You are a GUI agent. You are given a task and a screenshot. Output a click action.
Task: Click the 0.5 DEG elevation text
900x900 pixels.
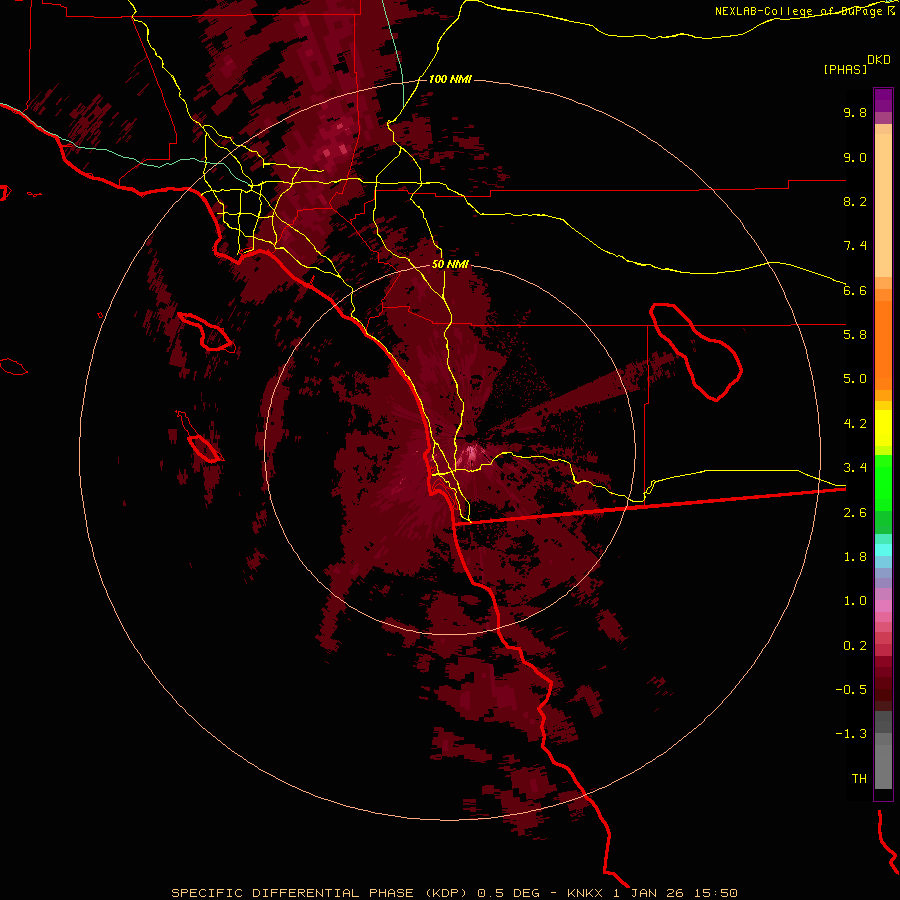point(509,893)
